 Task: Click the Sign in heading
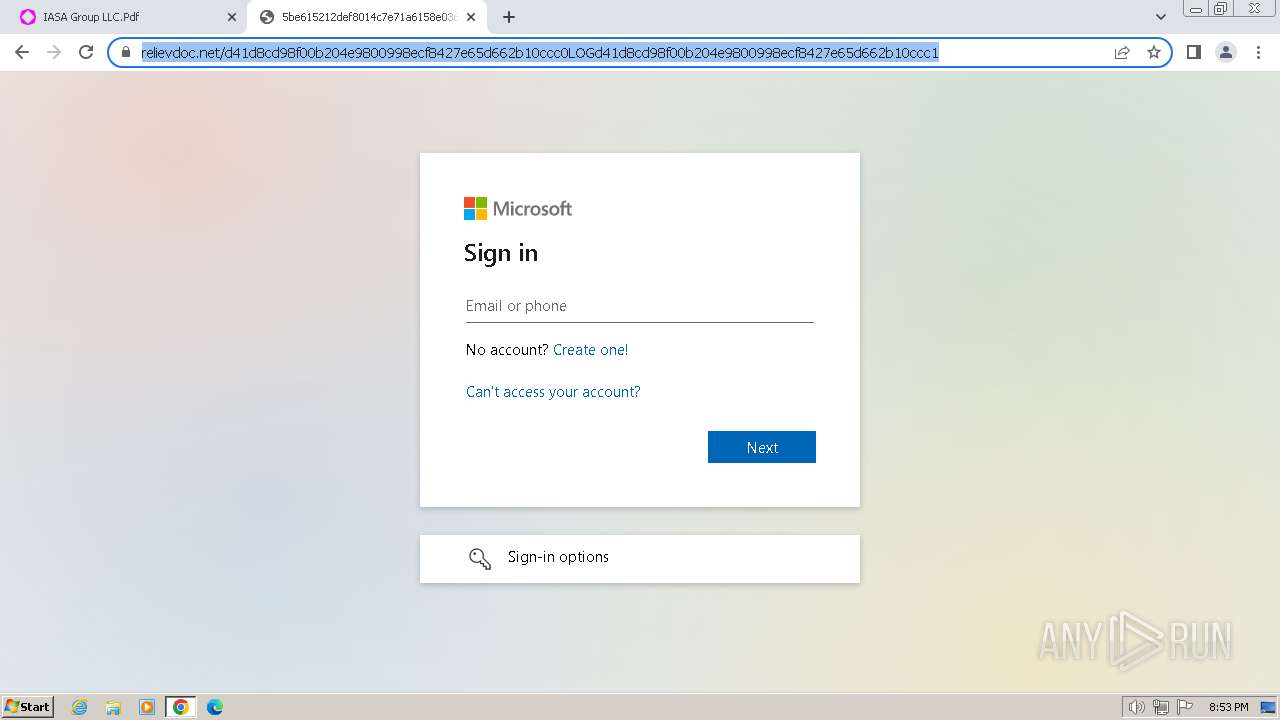click(501, 253)
